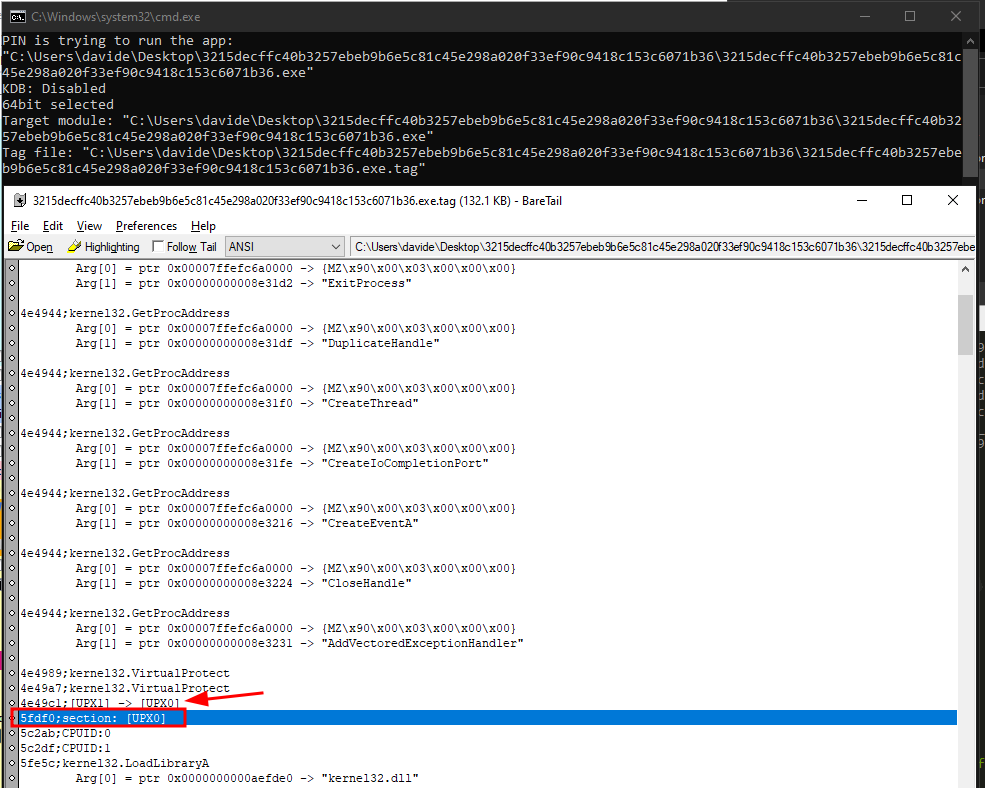Click the BareTail vertical scrollbar thumb

(965, 325)
